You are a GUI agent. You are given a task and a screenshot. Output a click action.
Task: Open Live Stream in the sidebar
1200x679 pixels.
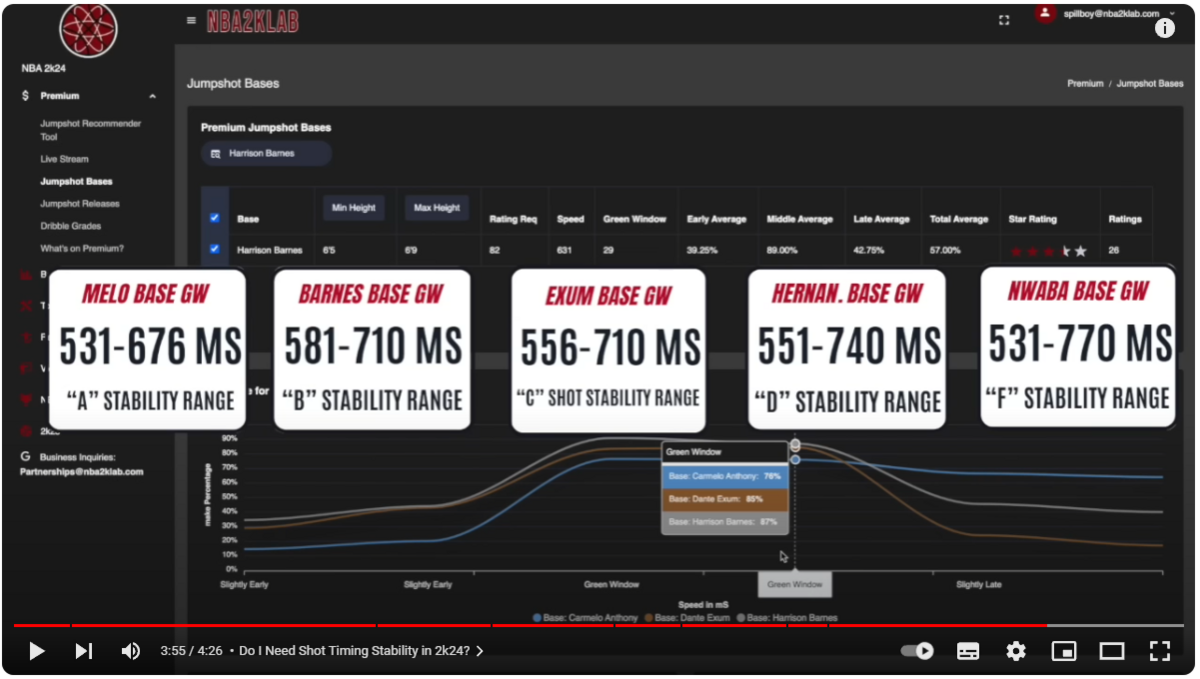tap(64, 159)
